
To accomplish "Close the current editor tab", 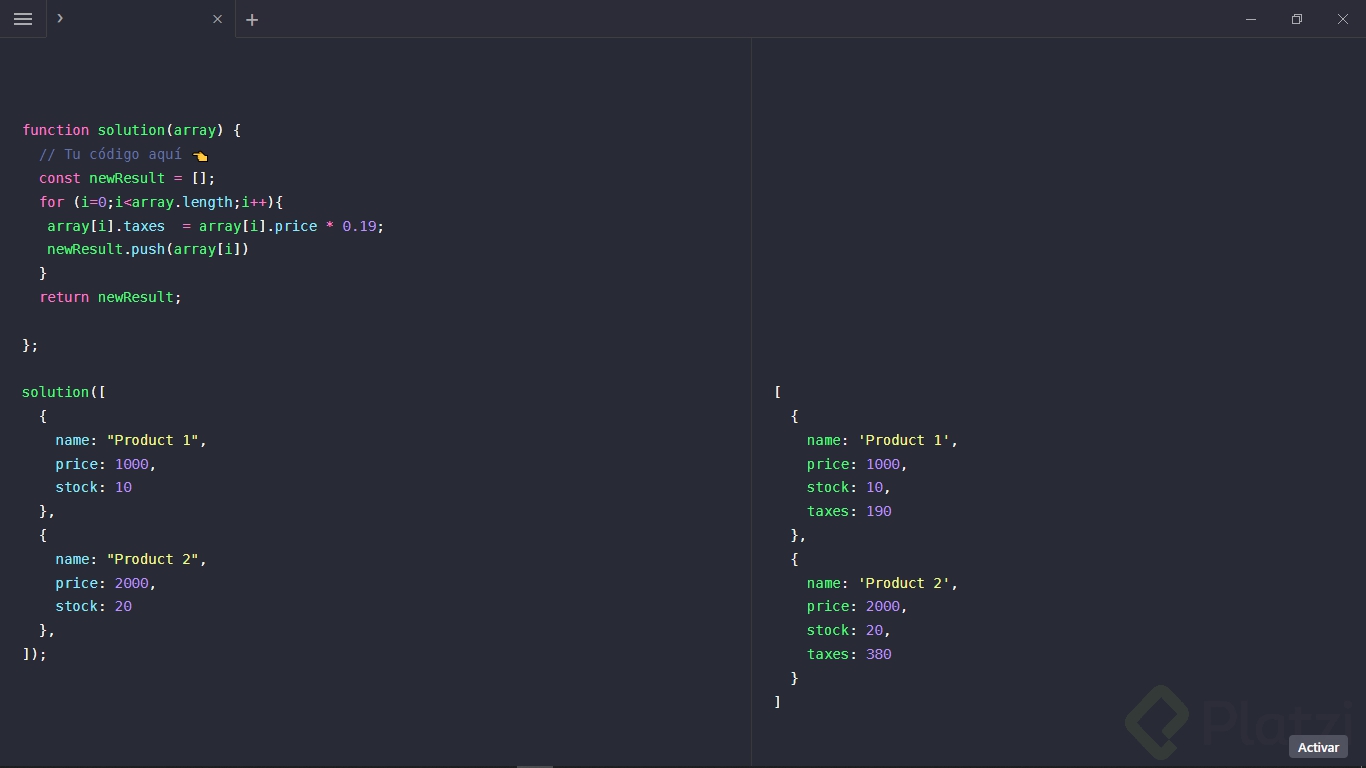I will point(217,19).
